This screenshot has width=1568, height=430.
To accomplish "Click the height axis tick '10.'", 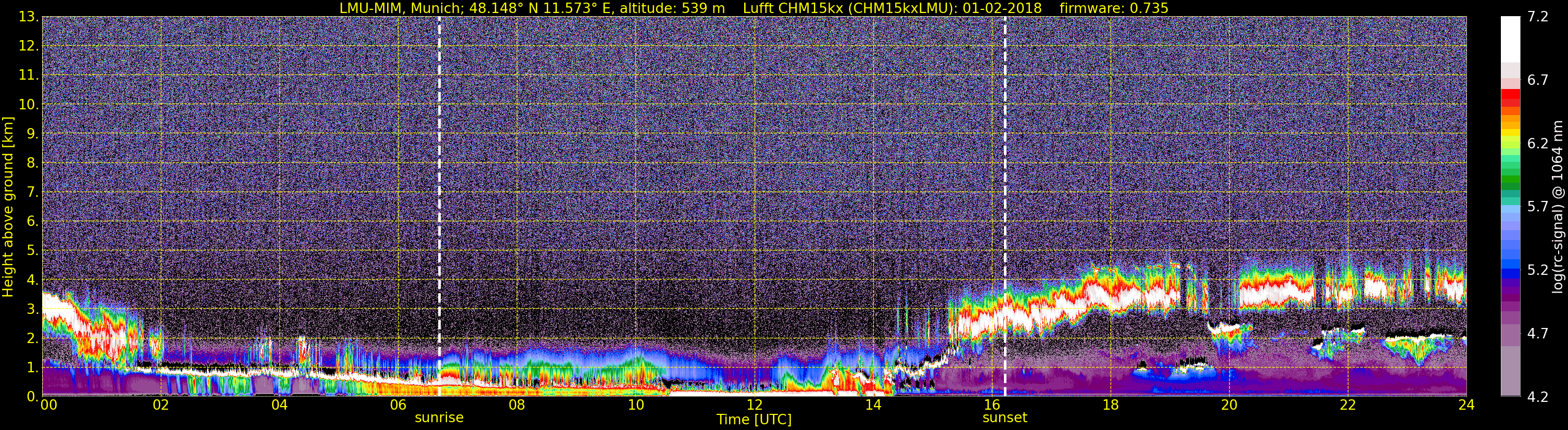I will coord(29,105).
